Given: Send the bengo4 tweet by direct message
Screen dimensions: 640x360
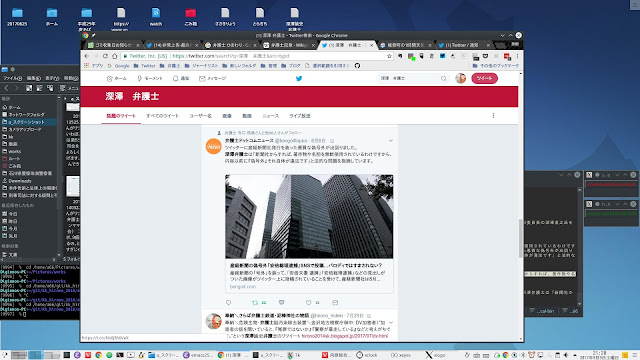Looking at the screenshot, I should 335,302.
